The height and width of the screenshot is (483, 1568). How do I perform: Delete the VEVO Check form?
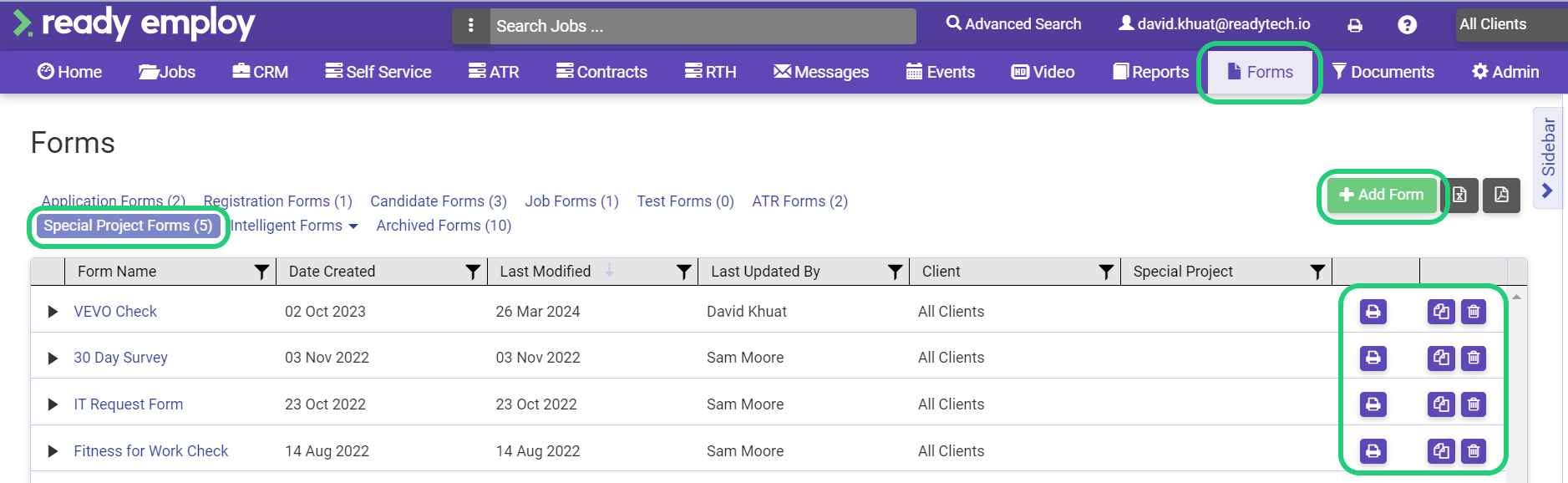tap(1474, 312)
